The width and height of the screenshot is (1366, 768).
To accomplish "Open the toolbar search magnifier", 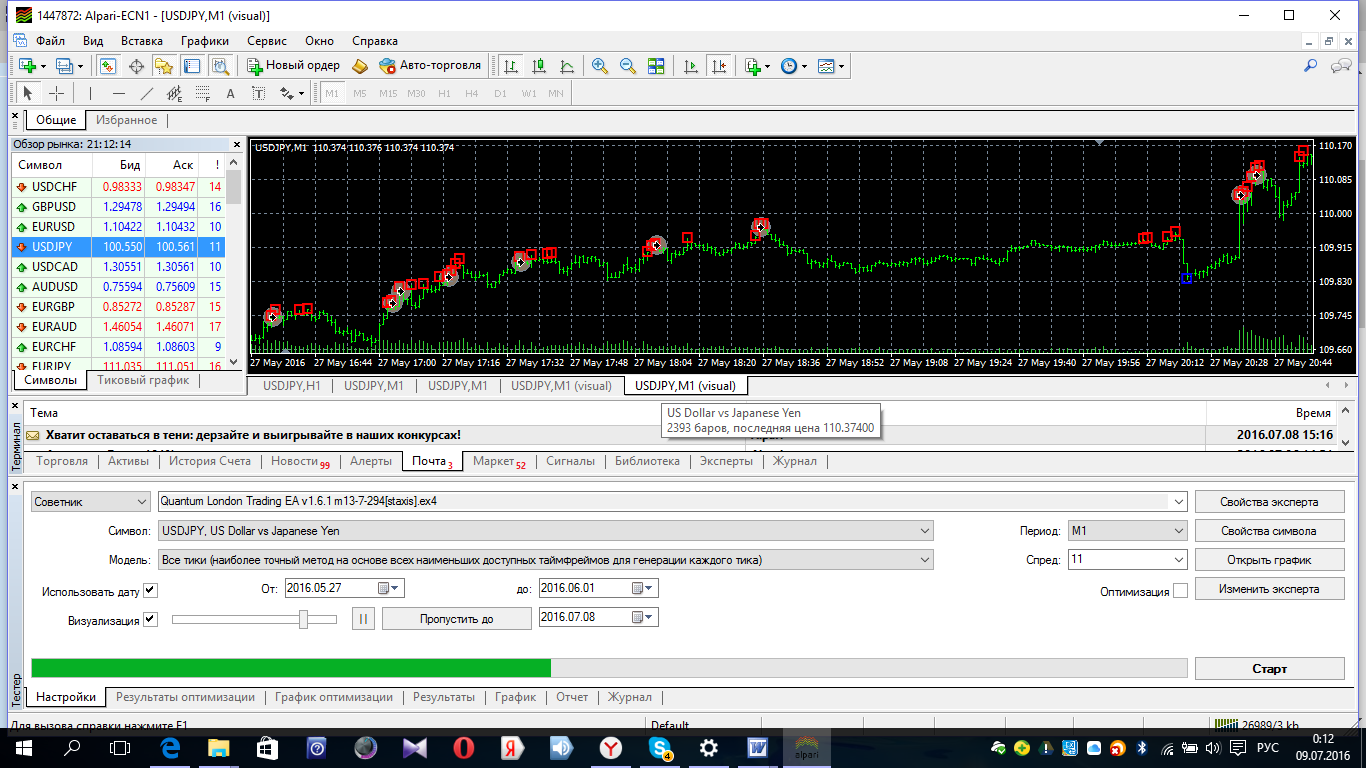I will coord(1311,66).
